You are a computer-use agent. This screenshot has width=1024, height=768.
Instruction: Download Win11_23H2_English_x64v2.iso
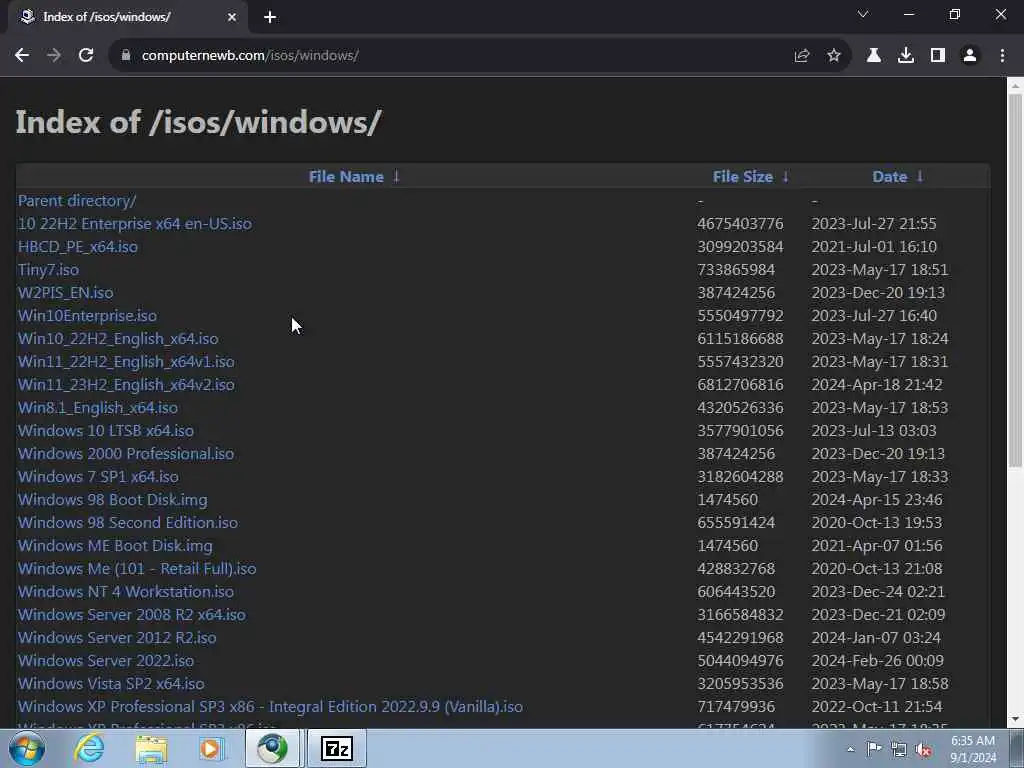click(126, 384)
